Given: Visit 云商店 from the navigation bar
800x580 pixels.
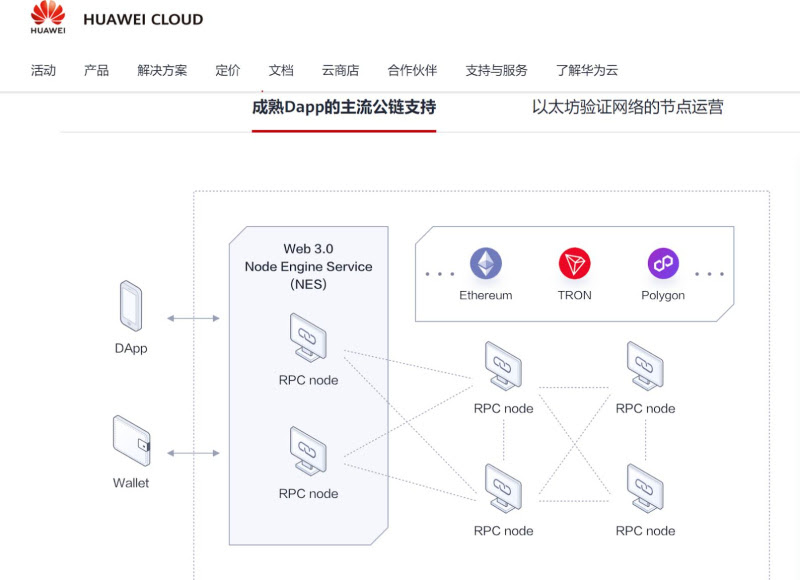Looking at the screenshot, I should coord(340,70).
